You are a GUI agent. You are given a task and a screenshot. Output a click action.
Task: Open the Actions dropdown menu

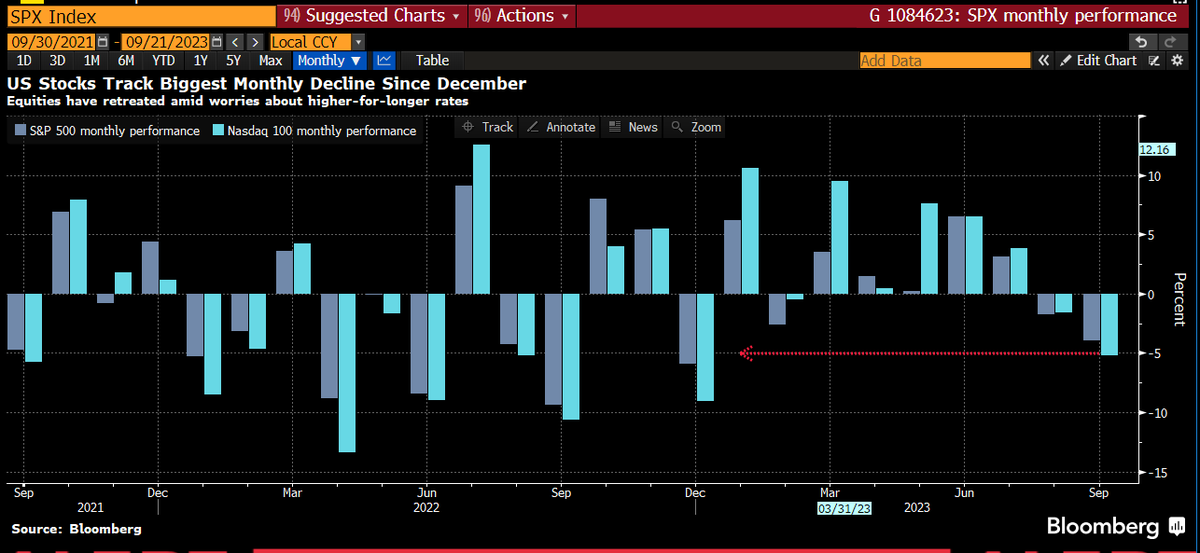pos(522,16)
